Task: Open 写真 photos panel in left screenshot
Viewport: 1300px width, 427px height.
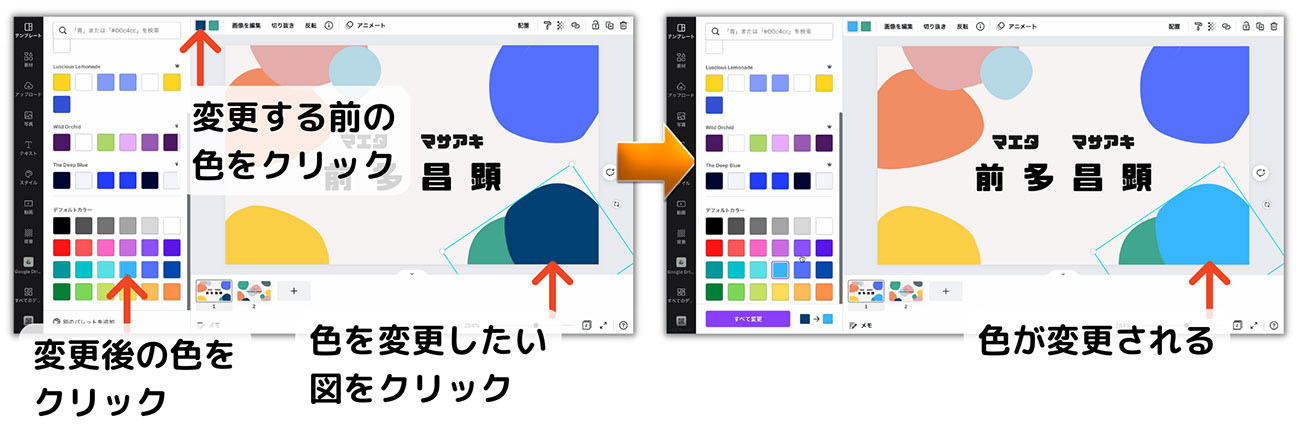Action: click(x=26, y=119)
